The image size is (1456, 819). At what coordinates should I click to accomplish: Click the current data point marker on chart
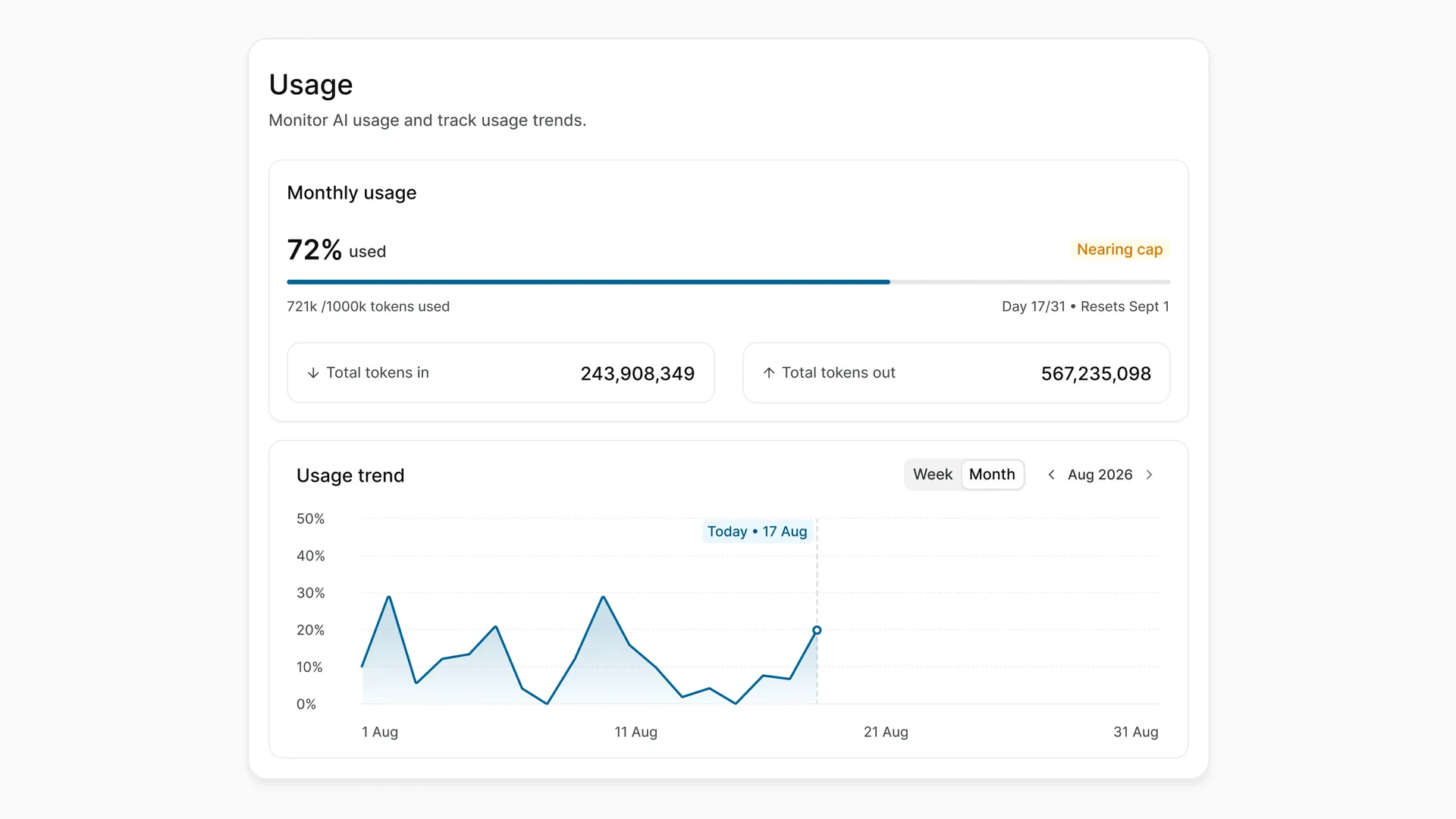tap(817, 630)
